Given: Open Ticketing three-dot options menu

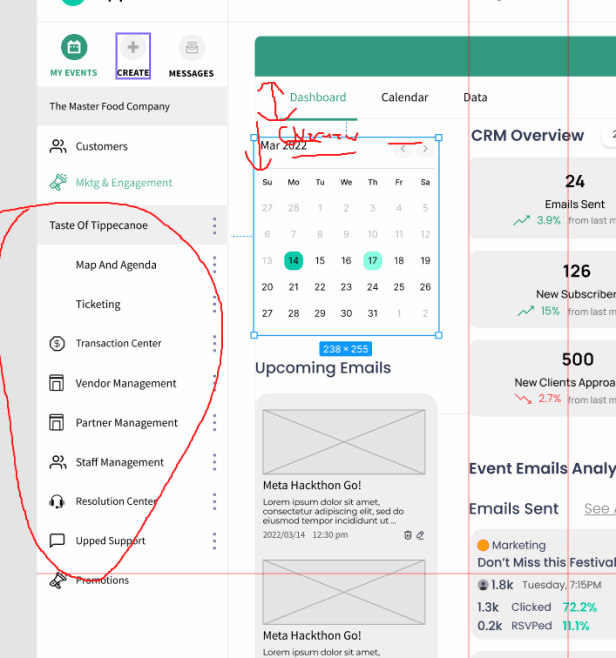Looking at the screenshot, I should [214, 304].
